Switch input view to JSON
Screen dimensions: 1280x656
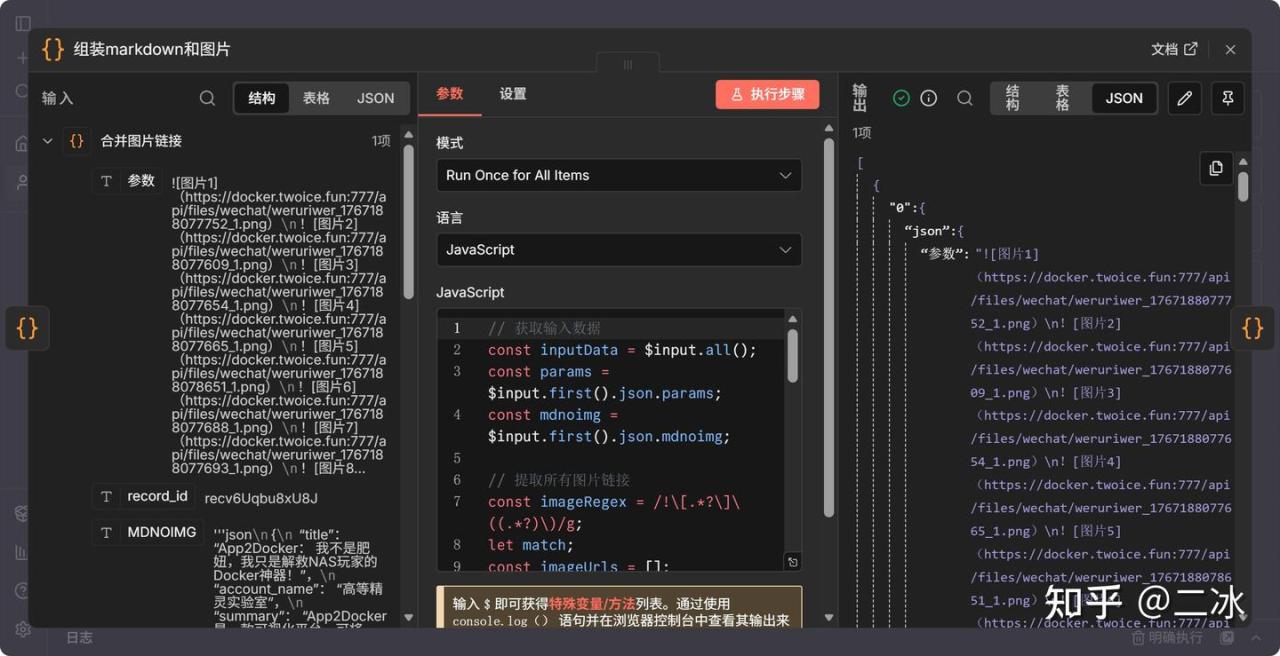coord(376,98)
